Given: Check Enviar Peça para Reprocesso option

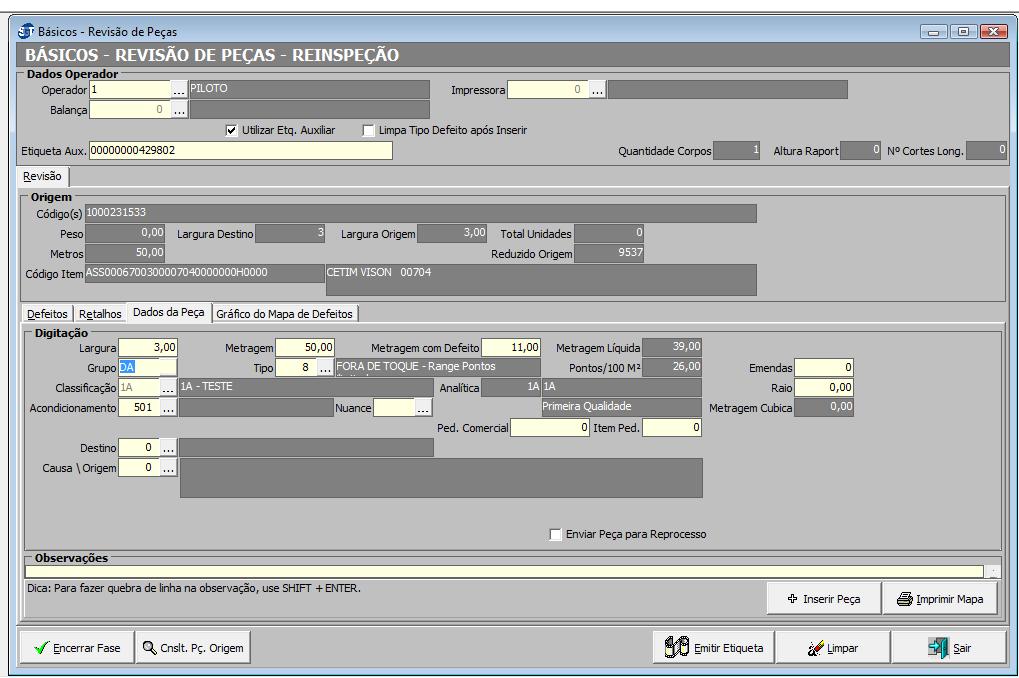Looking at the screenshot, I should pyautogui.click(x=555, y=534).
